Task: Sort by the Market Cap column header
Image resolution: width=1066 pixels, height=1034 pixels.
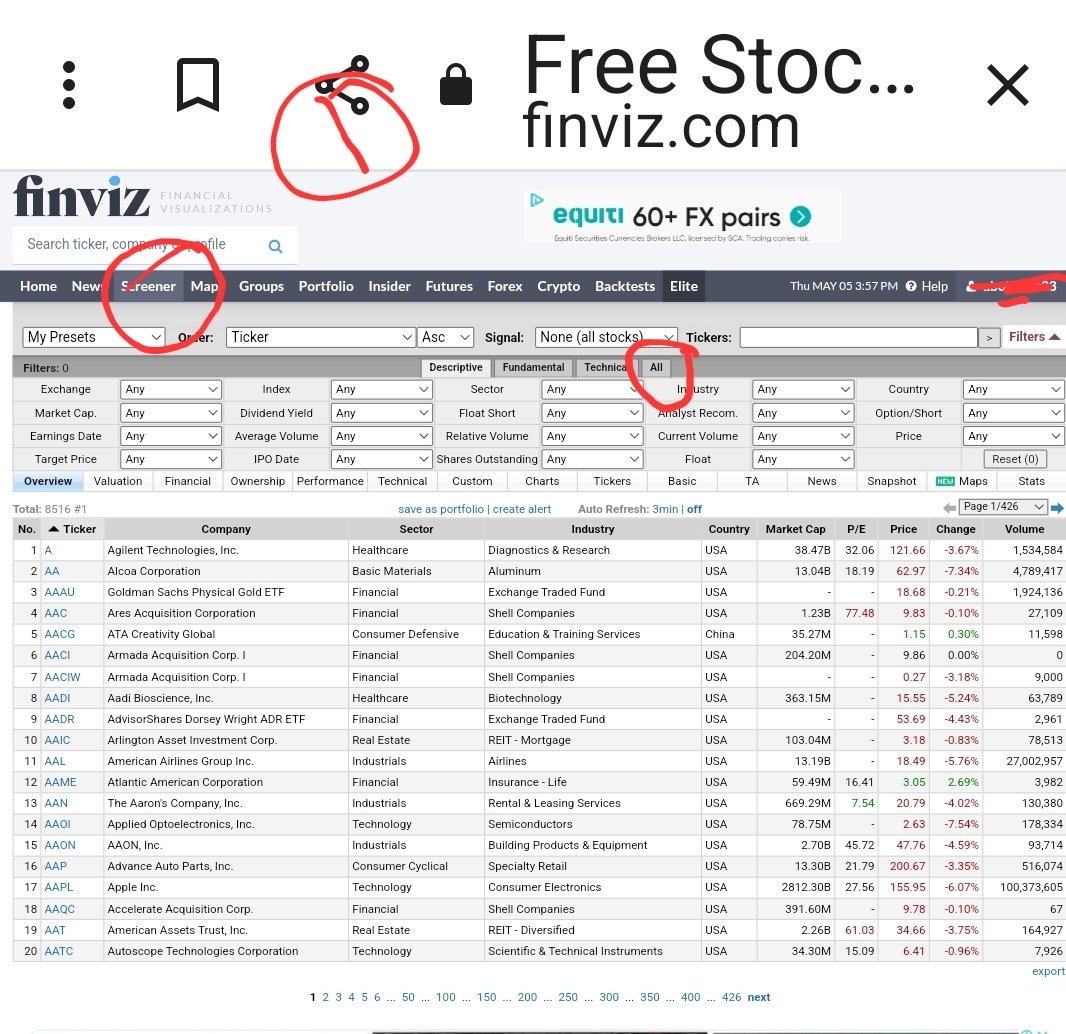Action: pos(795,529)
